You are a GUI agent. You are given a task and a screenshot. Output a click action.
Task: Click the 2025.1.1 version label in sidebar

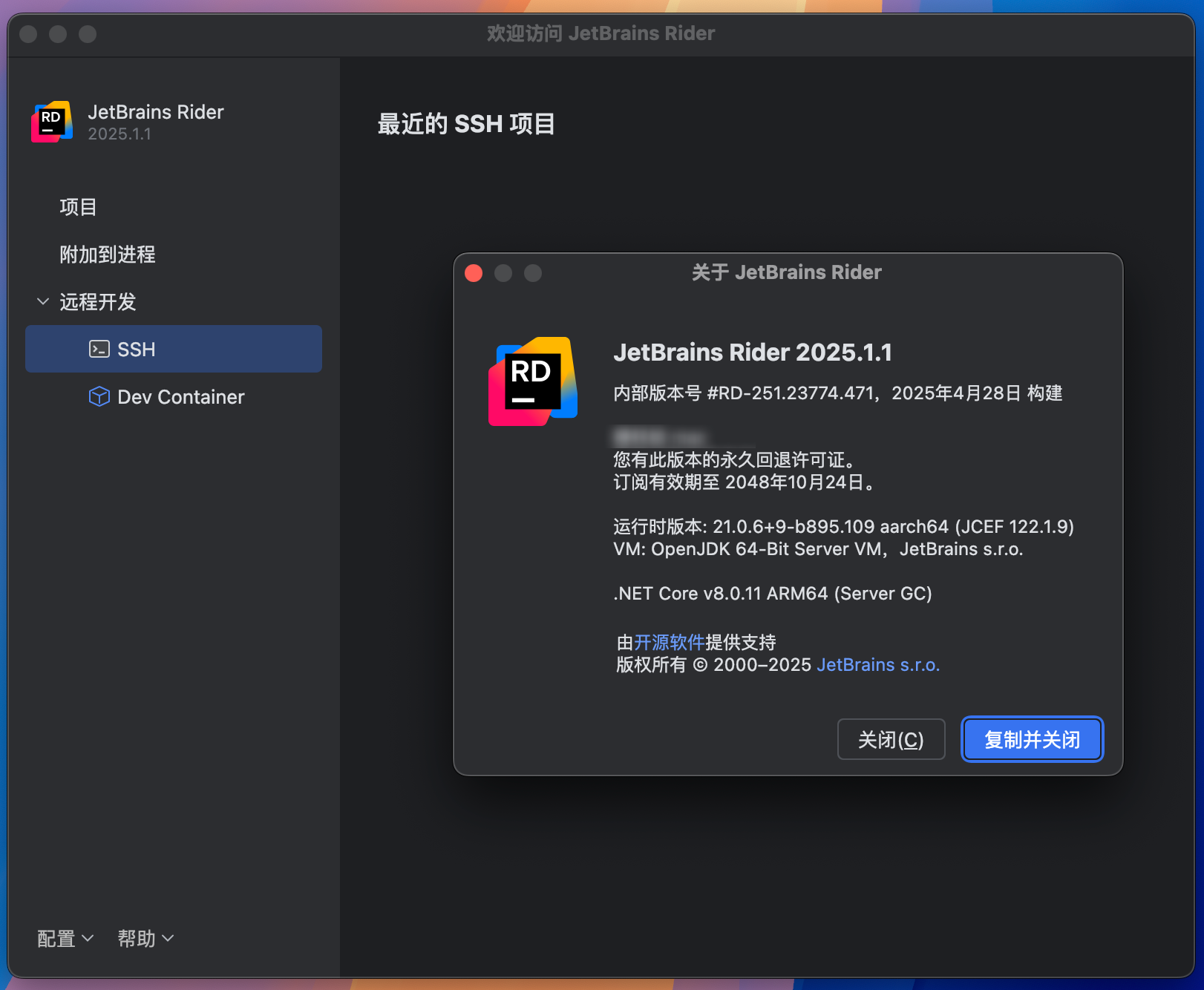(120, 134)
